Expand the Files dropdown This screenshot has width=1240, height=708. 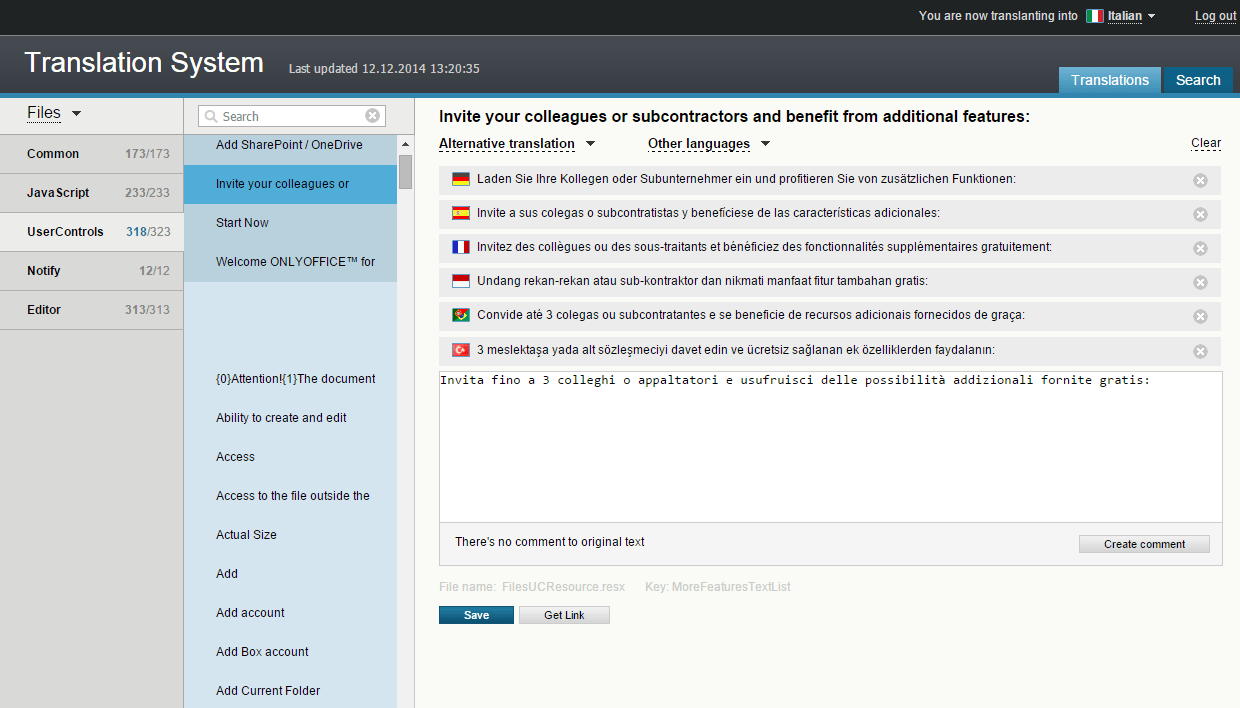(54, 113)
